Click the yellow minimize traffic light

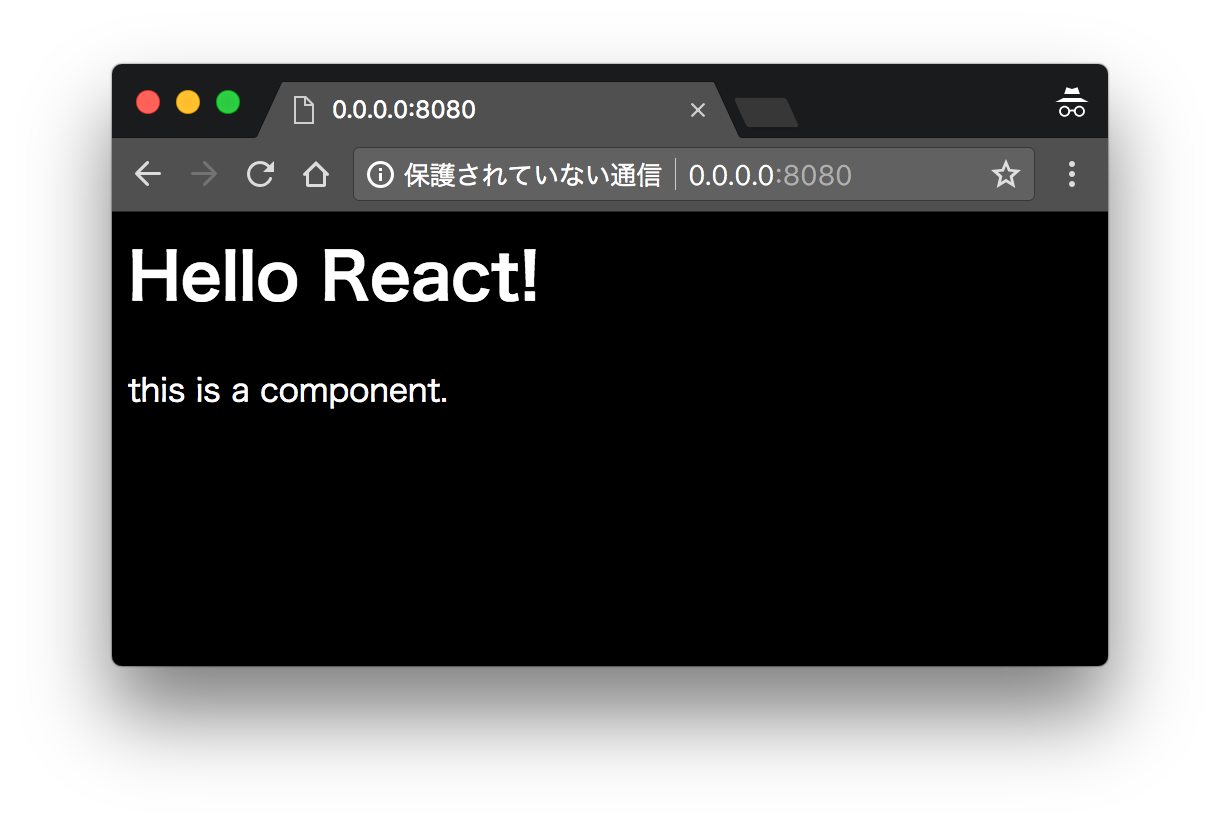pyautogui.click(x=188, y=101)
